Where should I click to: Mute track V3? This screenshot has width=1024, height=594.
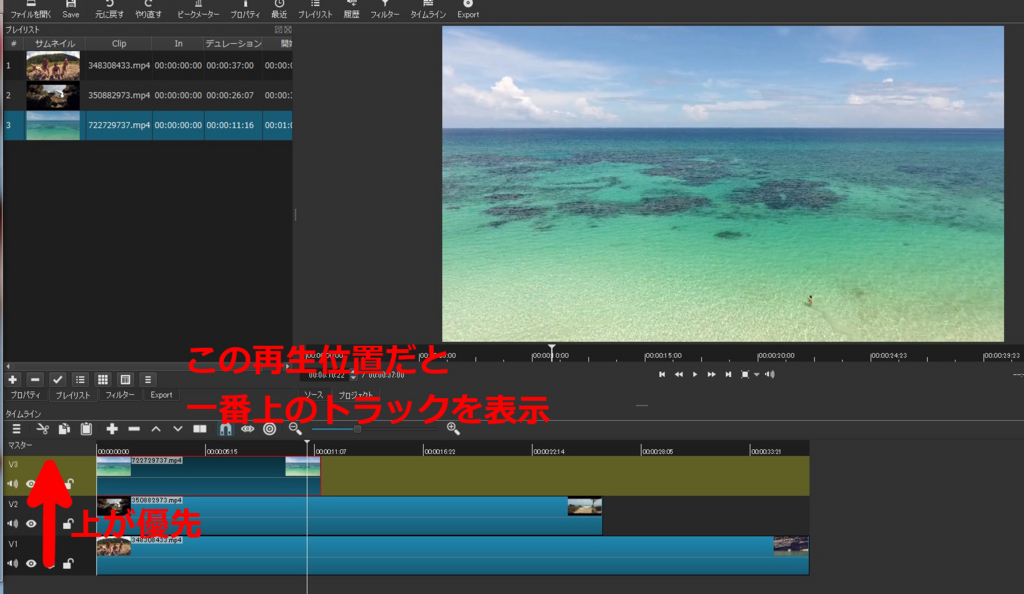(x=12, y=484)
